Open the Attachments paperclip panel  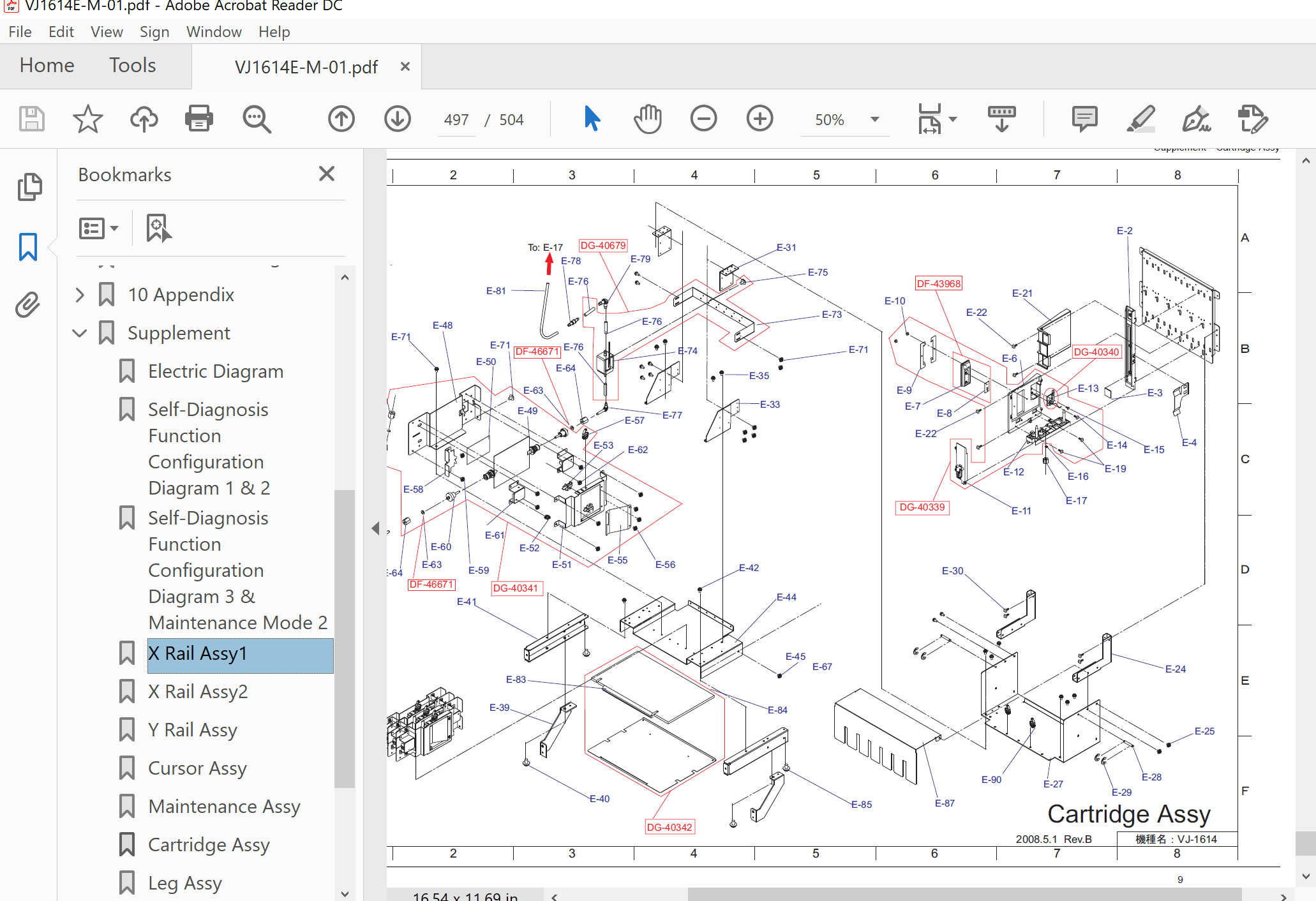[28, 305]
